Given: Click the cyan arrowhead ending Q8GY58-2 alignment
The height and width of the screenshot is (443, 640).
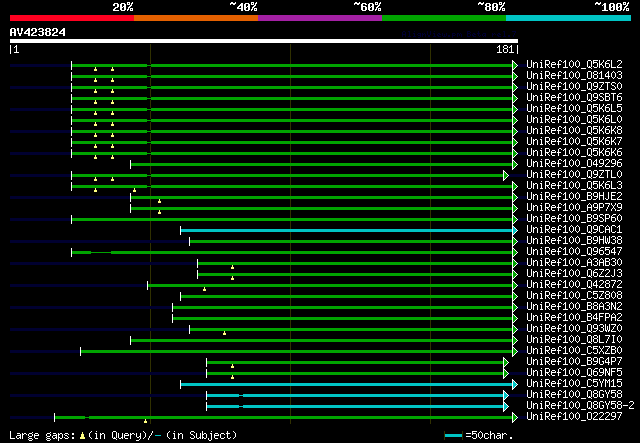Looking at the screenshot, I should point(506,407).
